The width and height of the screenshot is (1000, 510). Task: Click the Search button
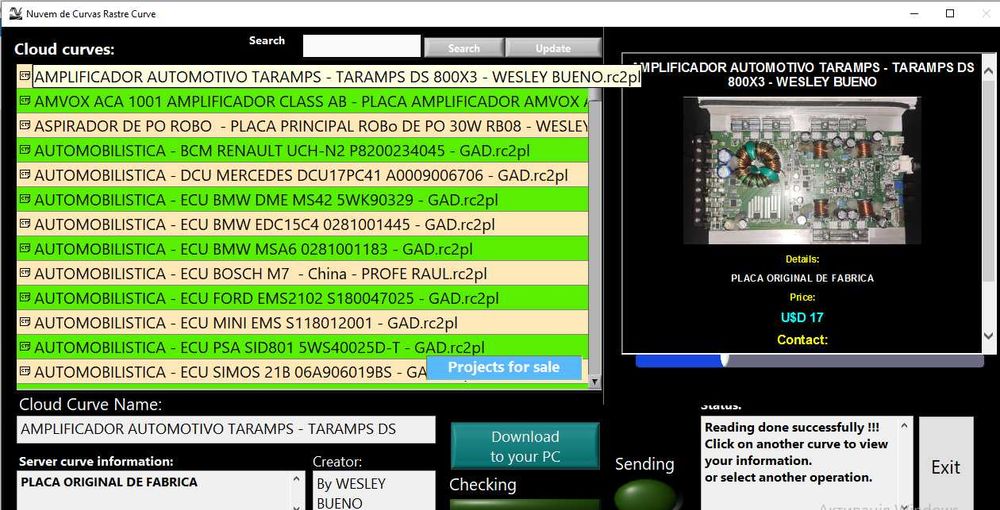[x=464, y=48]
